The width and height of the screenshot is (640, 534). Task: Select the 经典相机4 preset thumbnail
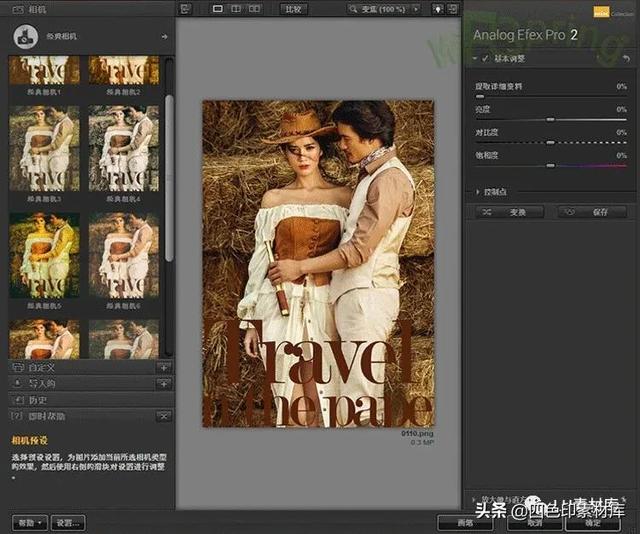(x=124, y=148)
